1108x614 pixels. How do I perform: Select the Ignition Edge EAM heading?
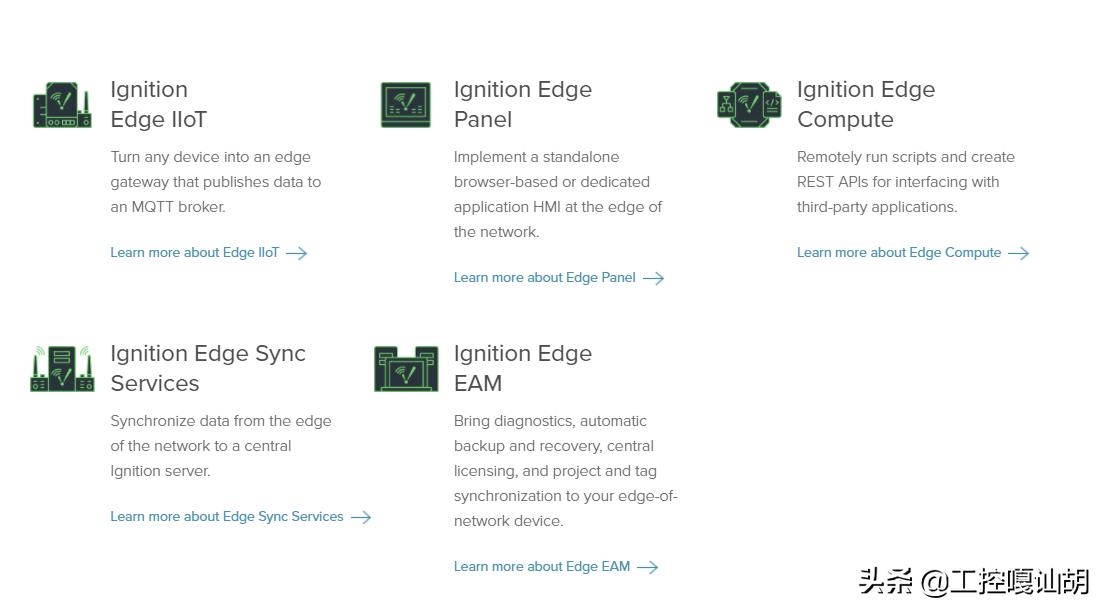[522, 368]
